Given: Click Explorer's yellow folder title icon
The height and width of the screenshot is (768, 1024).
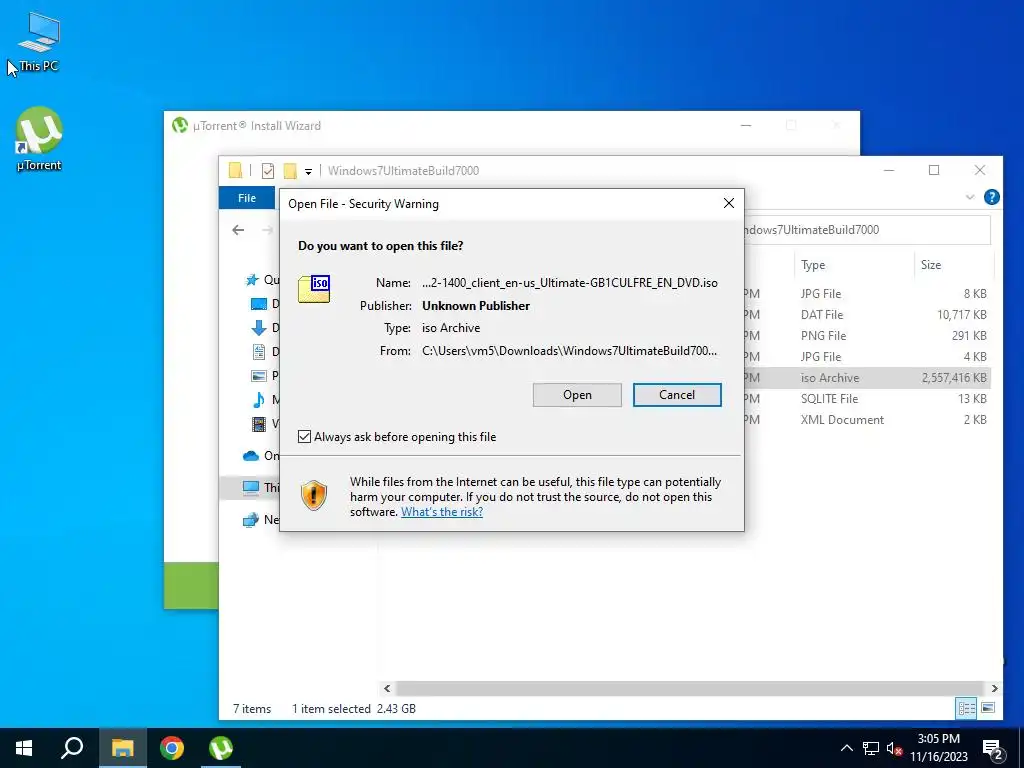Looking at the screenshot, I should (x=235, y=170).
